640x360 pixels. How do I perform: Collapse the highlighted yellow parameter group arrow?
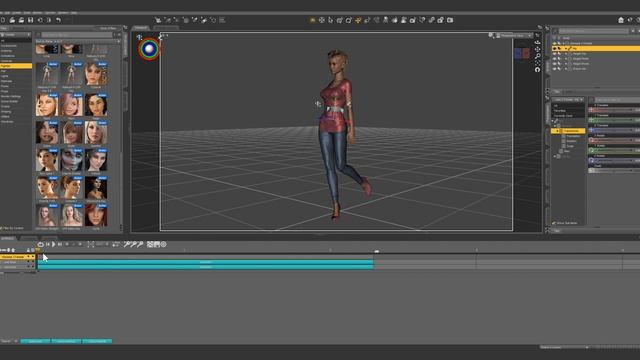coord(558,131)
